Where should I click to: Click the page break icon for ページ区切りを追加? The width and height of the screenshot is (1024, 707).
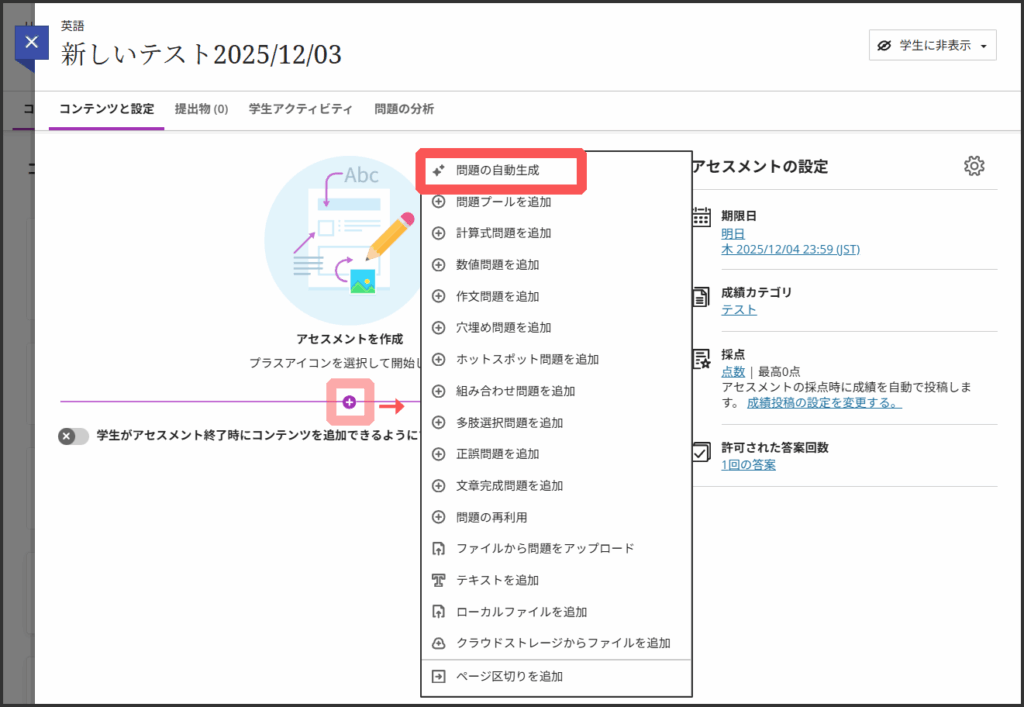(438, 676)
